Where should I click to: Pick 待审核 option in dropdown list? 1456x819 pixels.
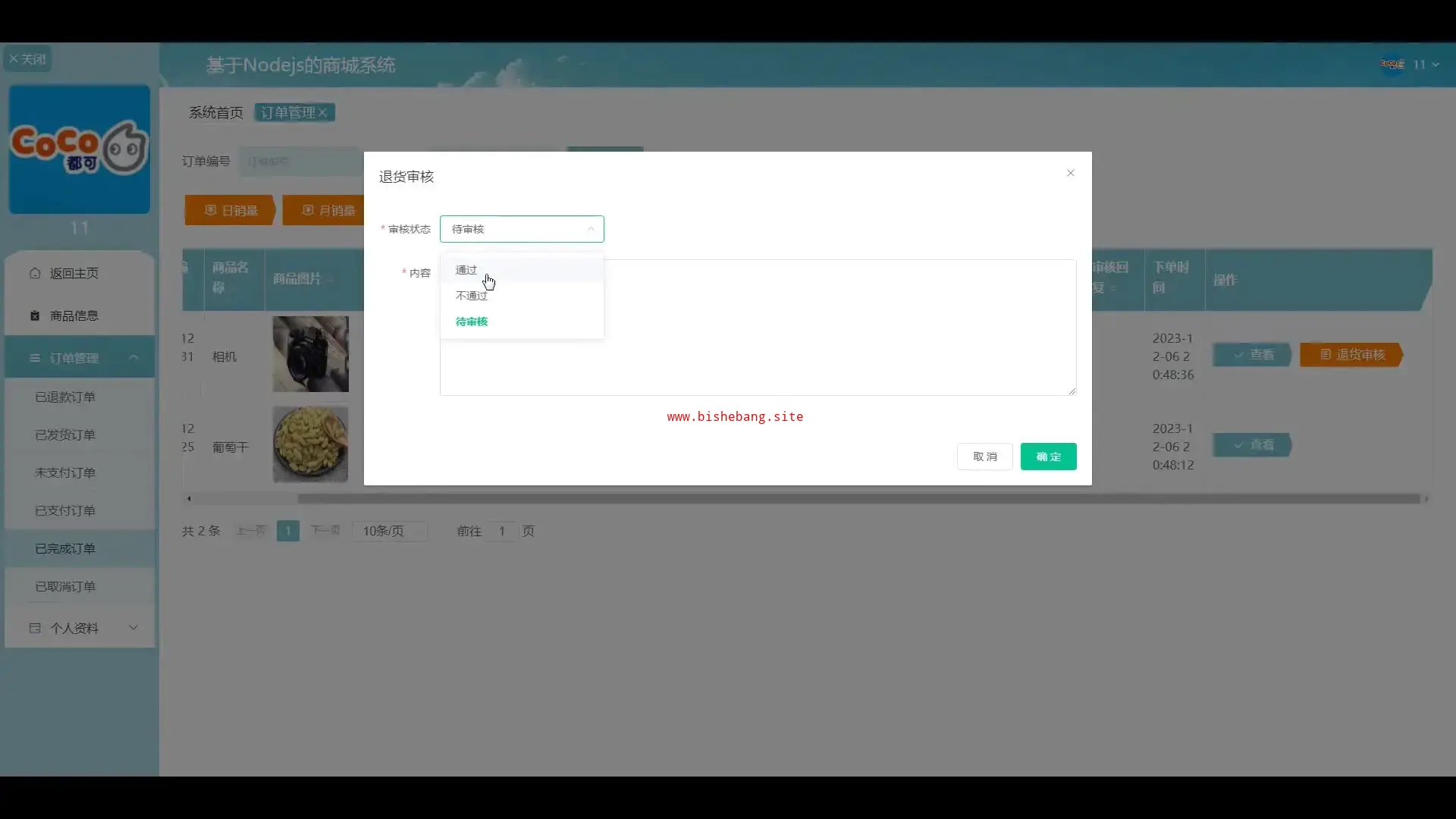tap(471, 322)
